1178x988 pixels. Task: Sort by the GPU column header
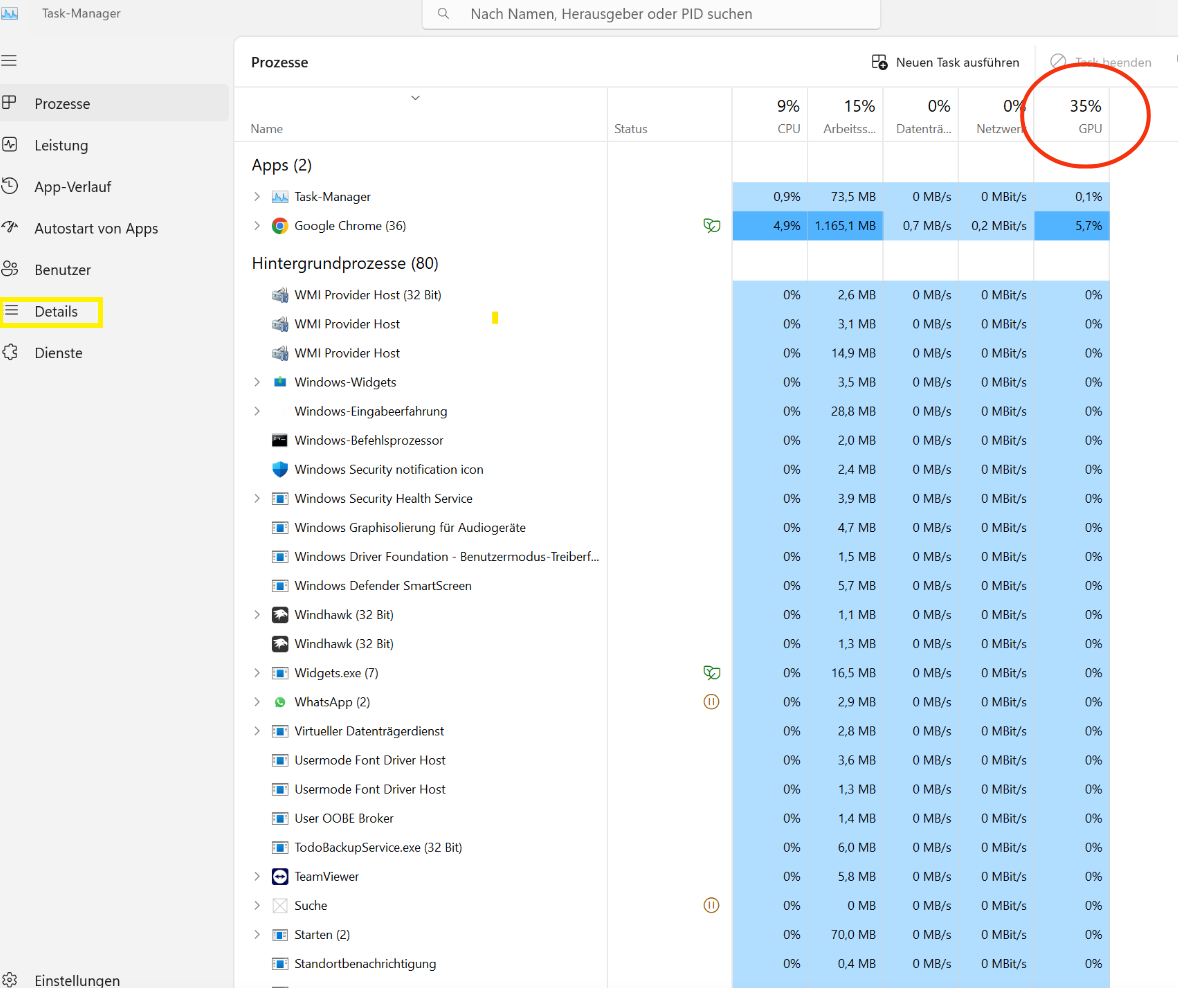[x=1072, y=114]
